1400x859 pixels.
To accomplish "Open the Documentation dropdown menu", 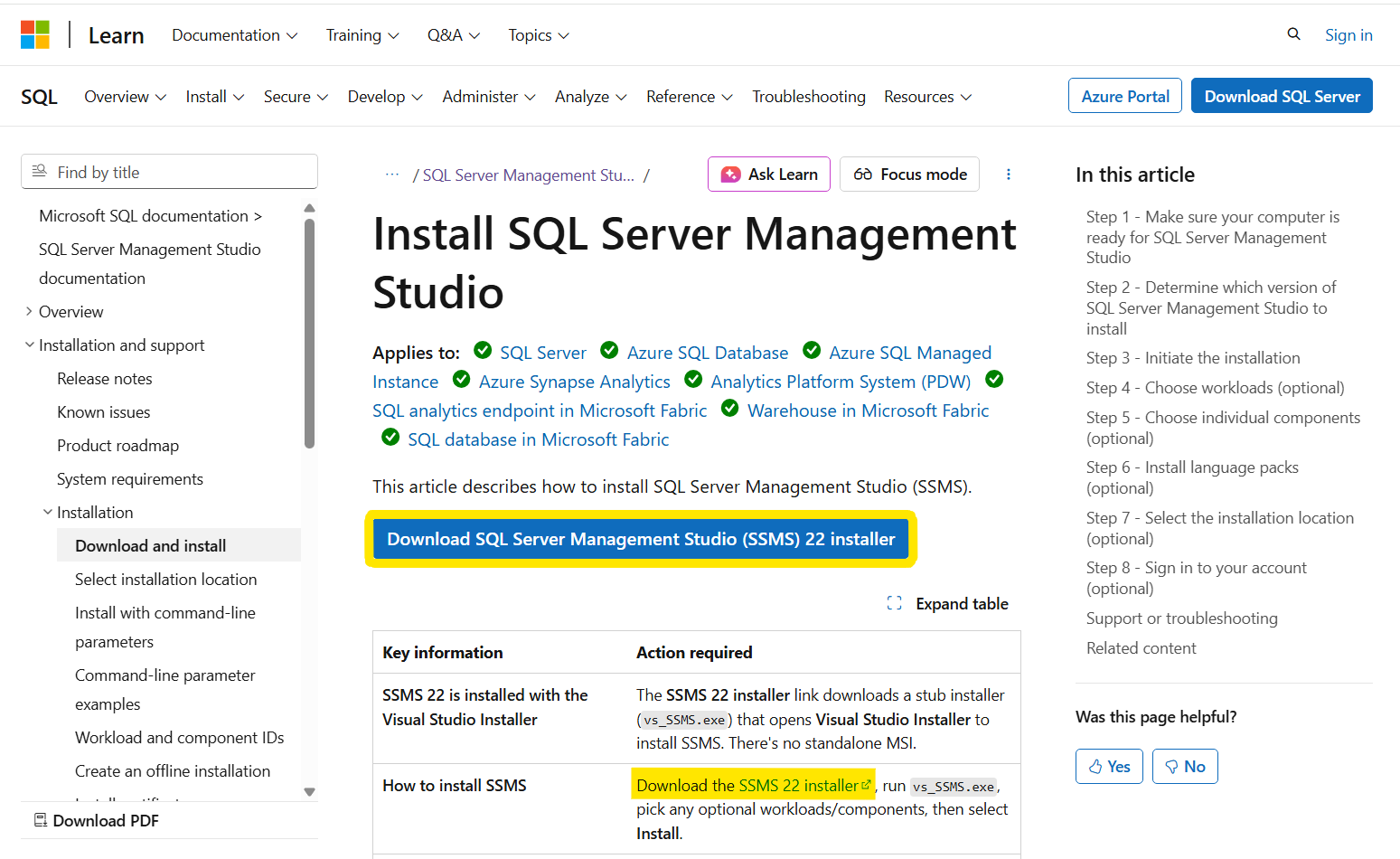I will [234, 35].
